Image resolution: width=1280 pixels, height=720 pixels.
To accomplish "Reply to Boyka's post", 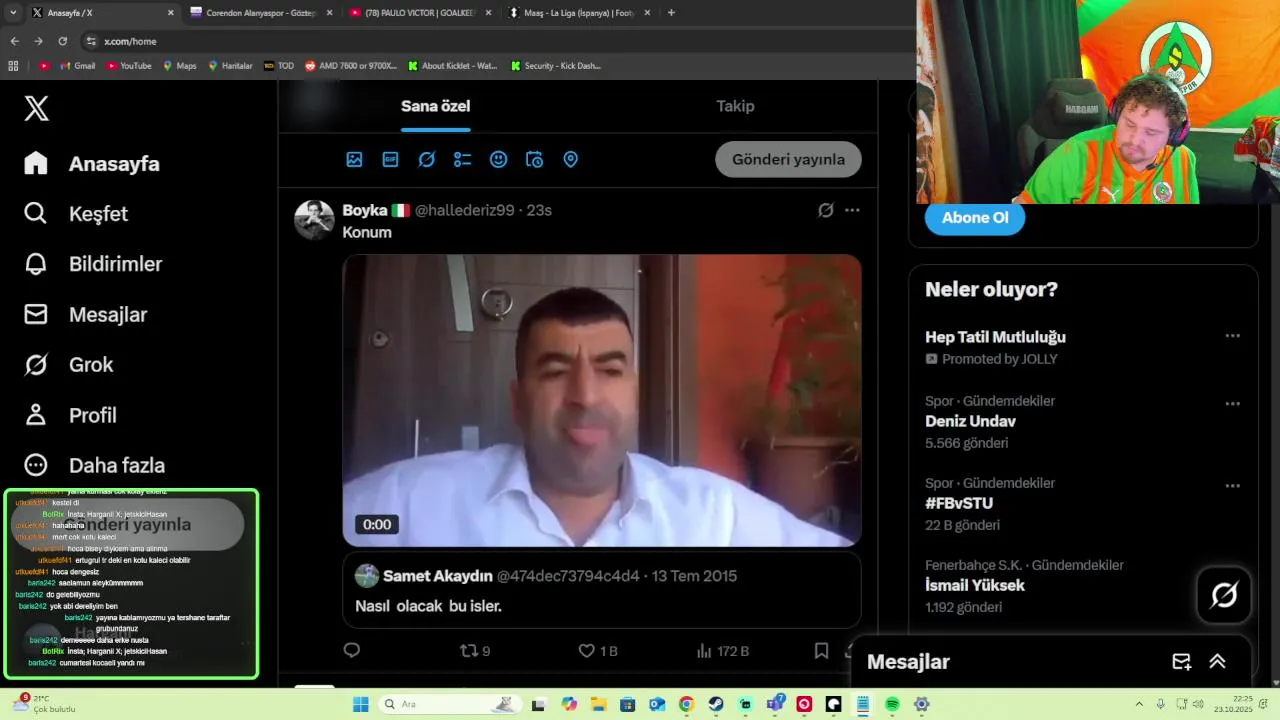I will coord(352,651).
